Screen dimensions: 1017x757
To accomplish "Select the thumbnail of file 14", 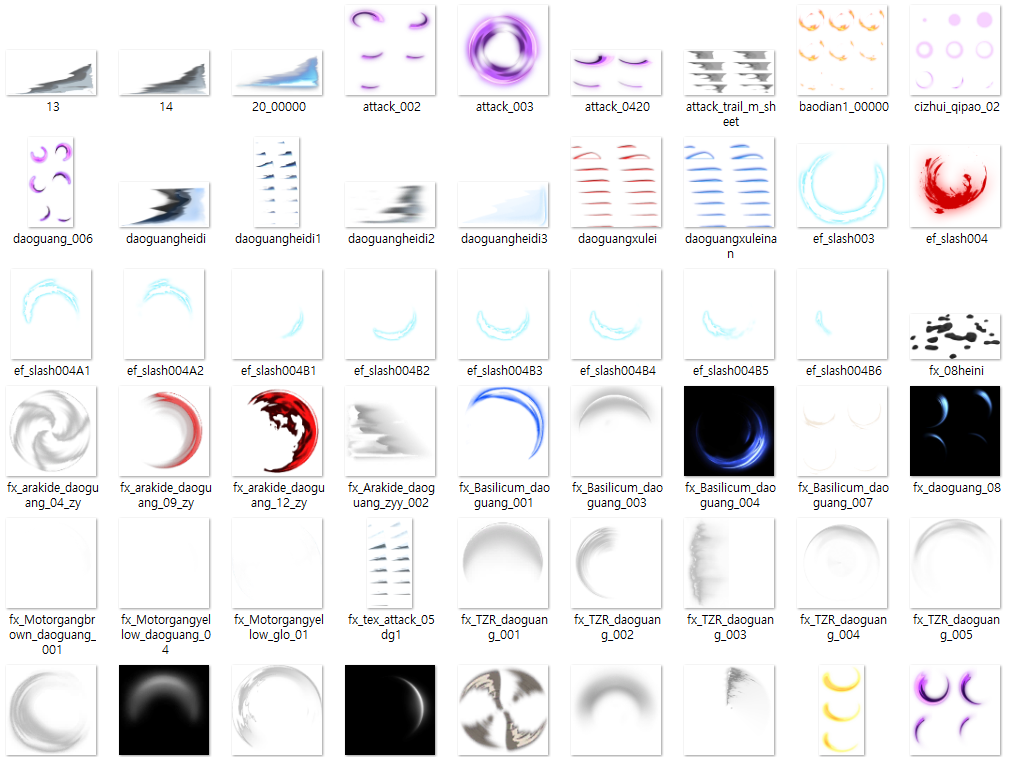I will tap(164, 73).
